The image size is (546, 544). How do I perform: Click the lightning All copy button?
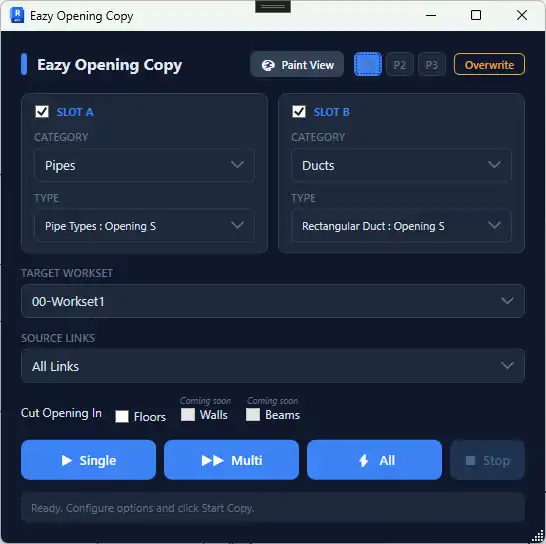pyautogui.click(x=374, y=460)
